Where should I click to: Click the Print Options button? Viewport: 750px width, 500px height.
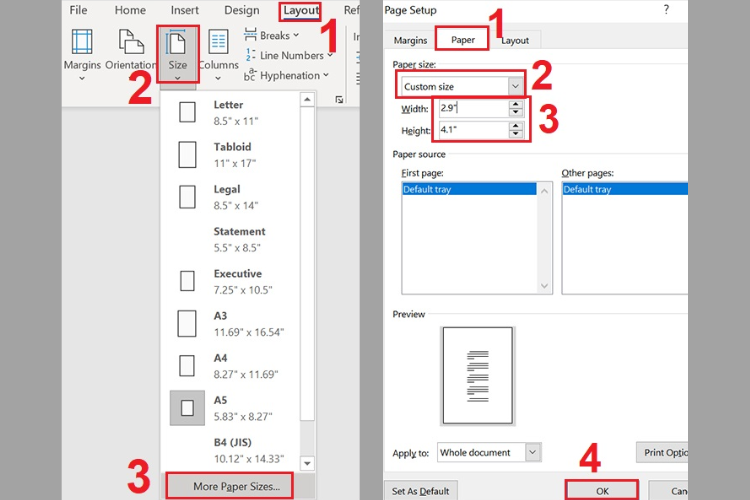(x=662, y=452)
